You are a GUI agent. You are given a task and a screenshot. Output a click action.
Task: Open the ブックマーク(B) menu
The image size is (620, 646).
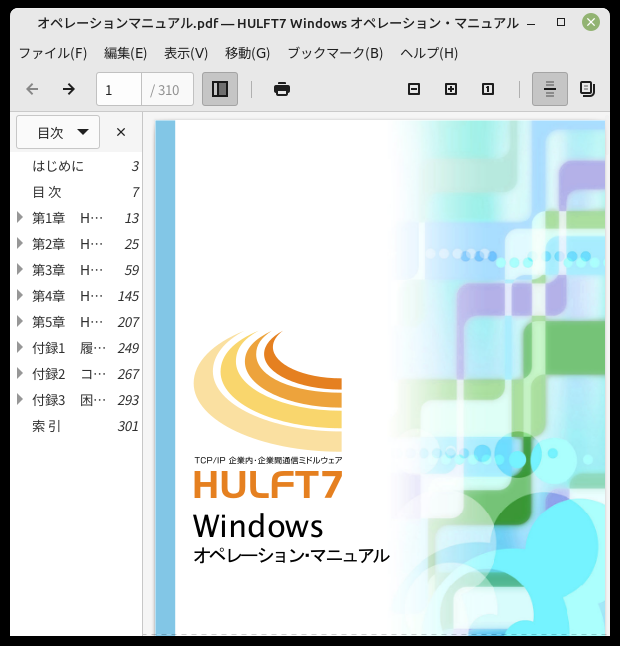pos(335,53)
